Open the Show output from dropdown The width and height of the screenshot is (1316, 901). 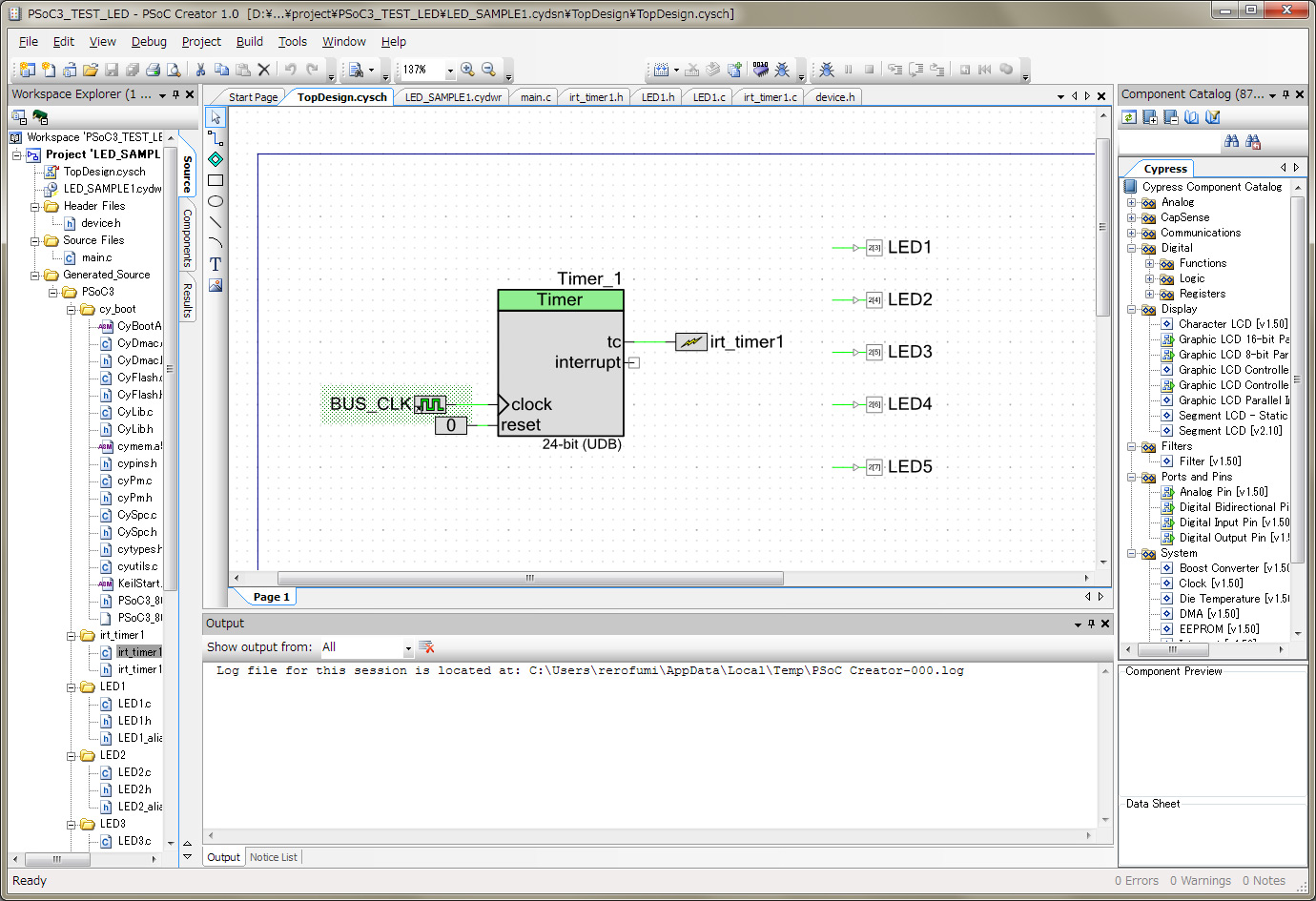coord(408,647)
